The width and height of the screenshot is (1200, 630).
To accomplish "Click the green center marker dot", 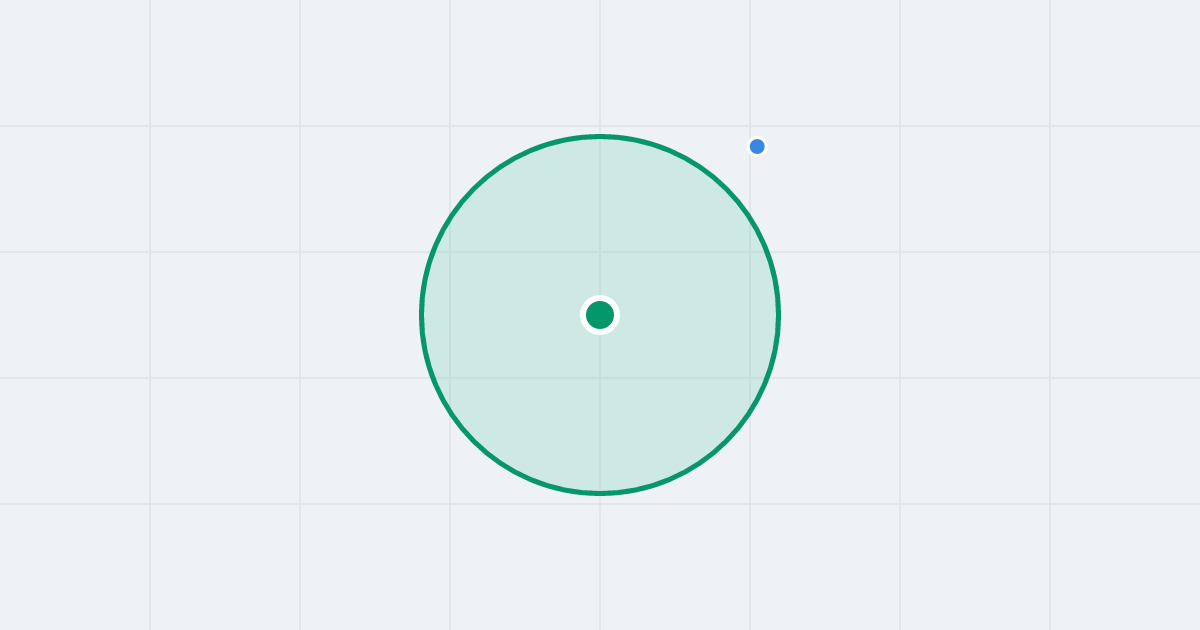I will coord(600,315).
